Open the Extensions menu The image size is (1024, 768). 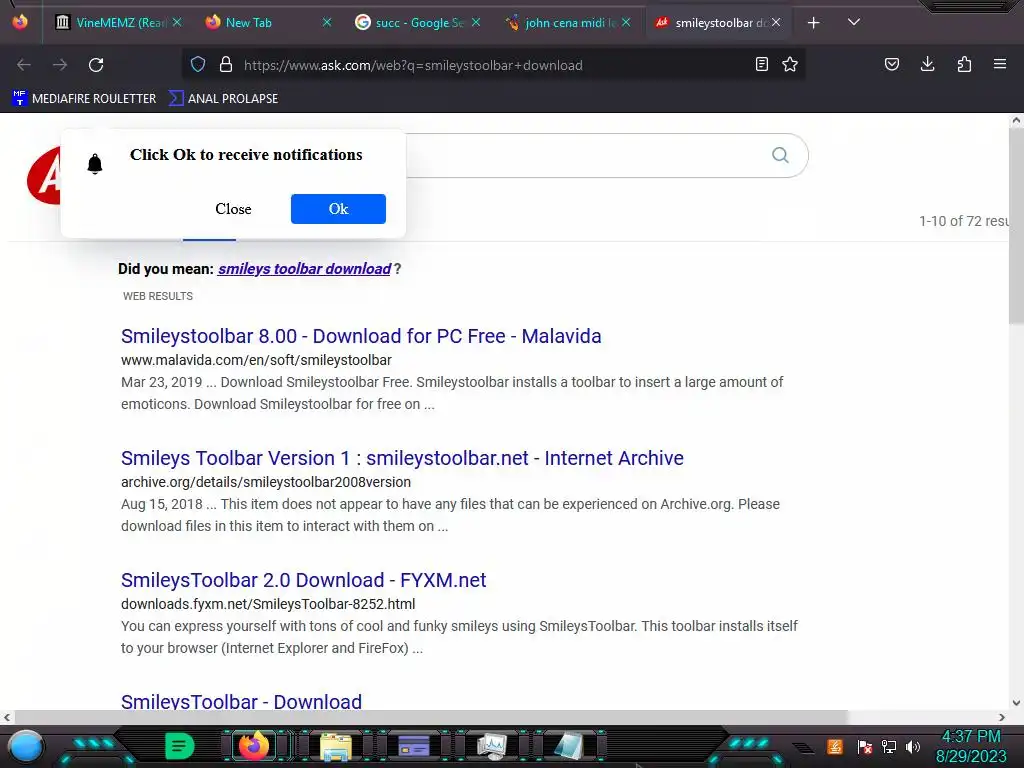pyautogui.click(x=964, y=64)
